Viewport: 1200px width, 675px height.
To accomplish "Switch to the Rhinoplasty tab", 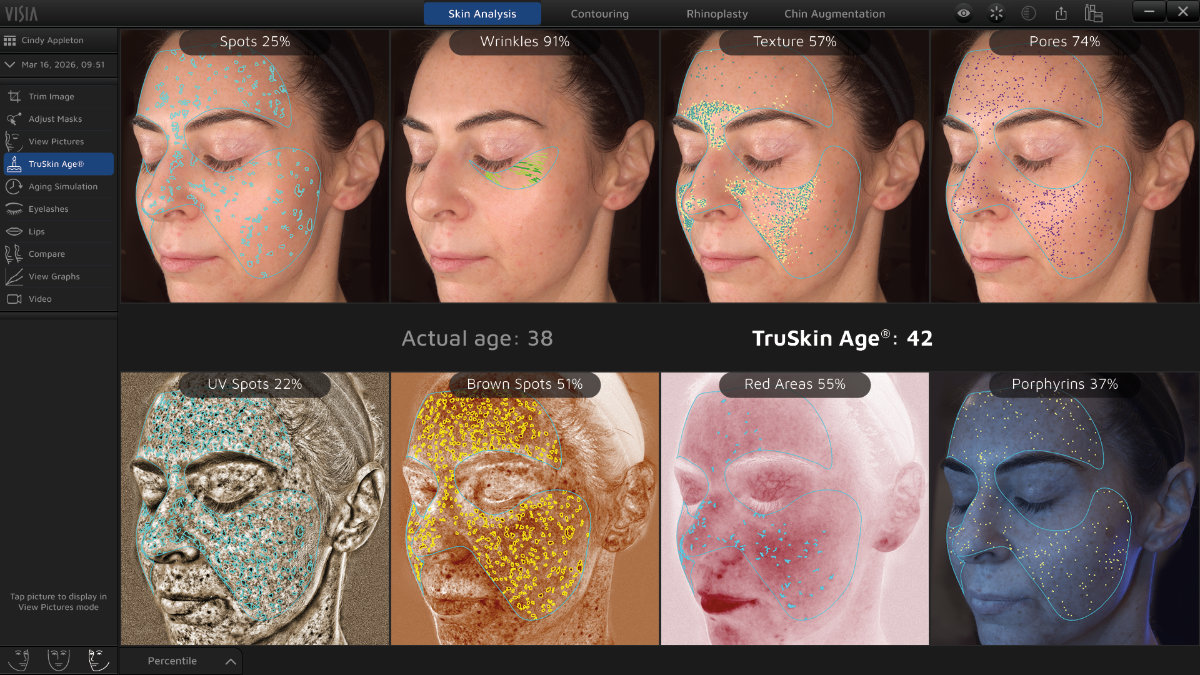I will point(716,14).
